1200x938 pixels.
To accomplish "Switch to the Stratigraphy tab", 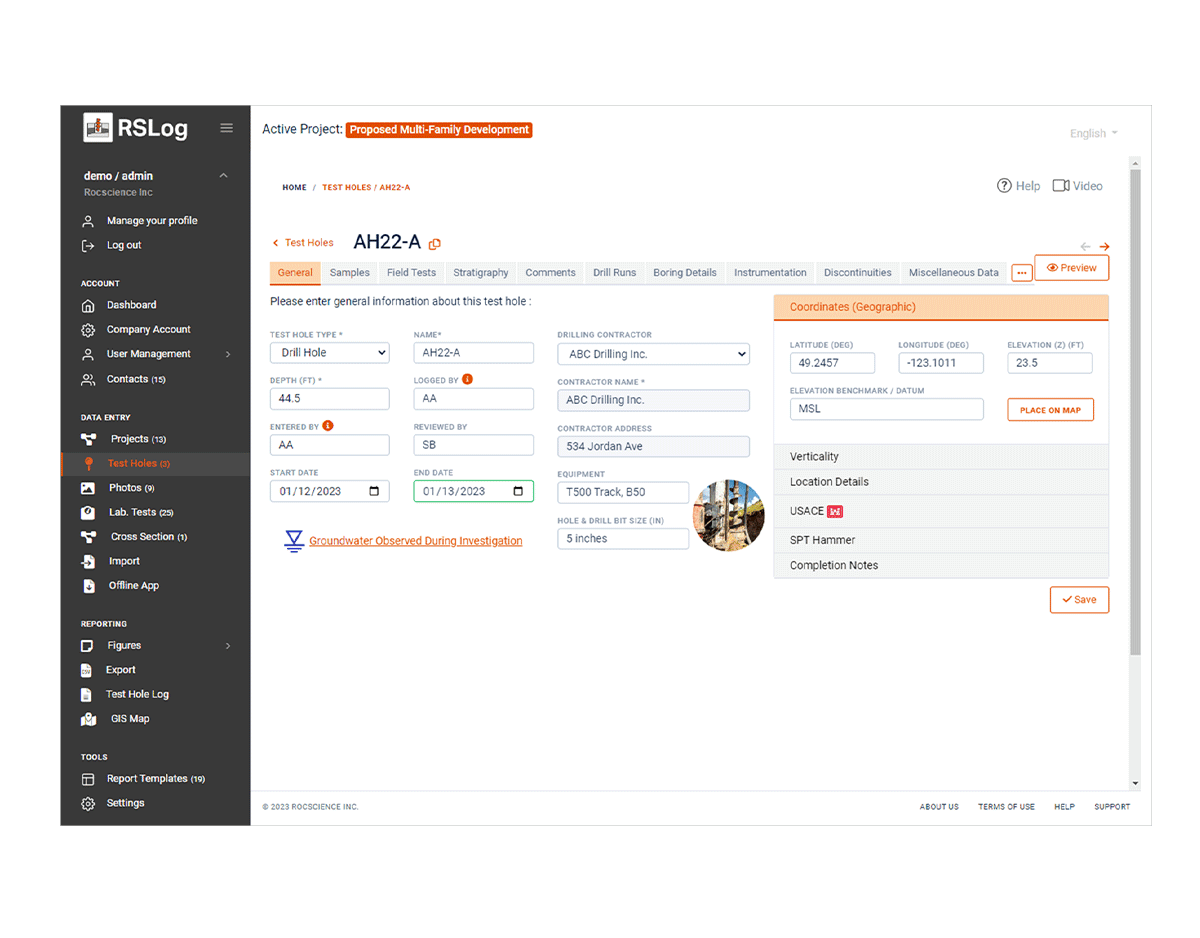I will (480, 273).
